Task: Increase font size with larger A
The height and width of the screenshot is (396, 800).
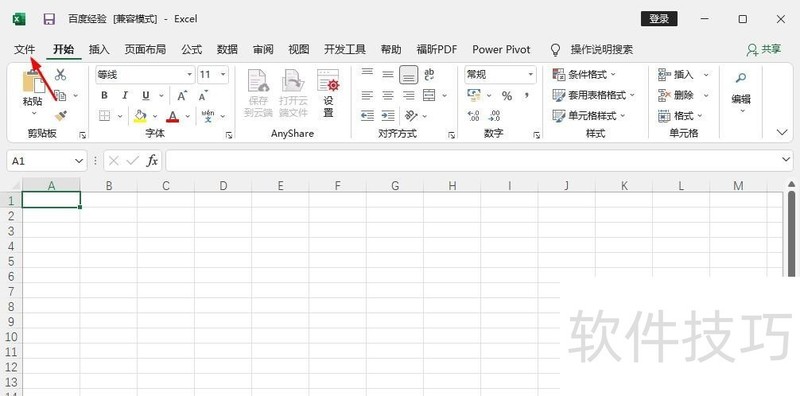Action: pos(182,95)
